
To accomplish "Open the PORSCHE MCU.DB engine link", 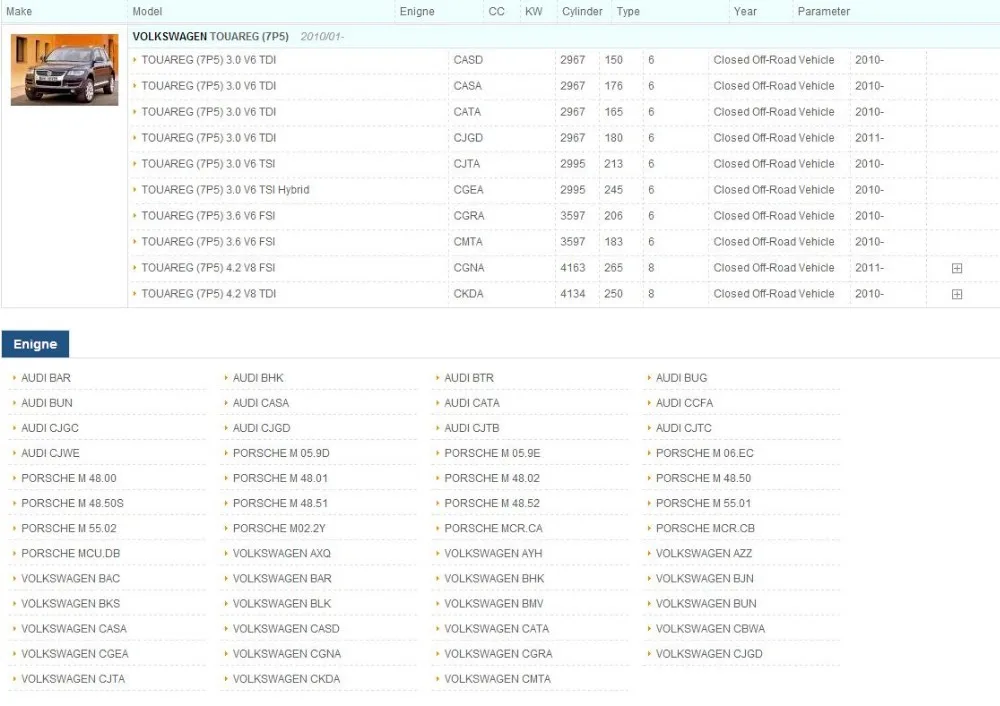I will [x=71, y=554].
